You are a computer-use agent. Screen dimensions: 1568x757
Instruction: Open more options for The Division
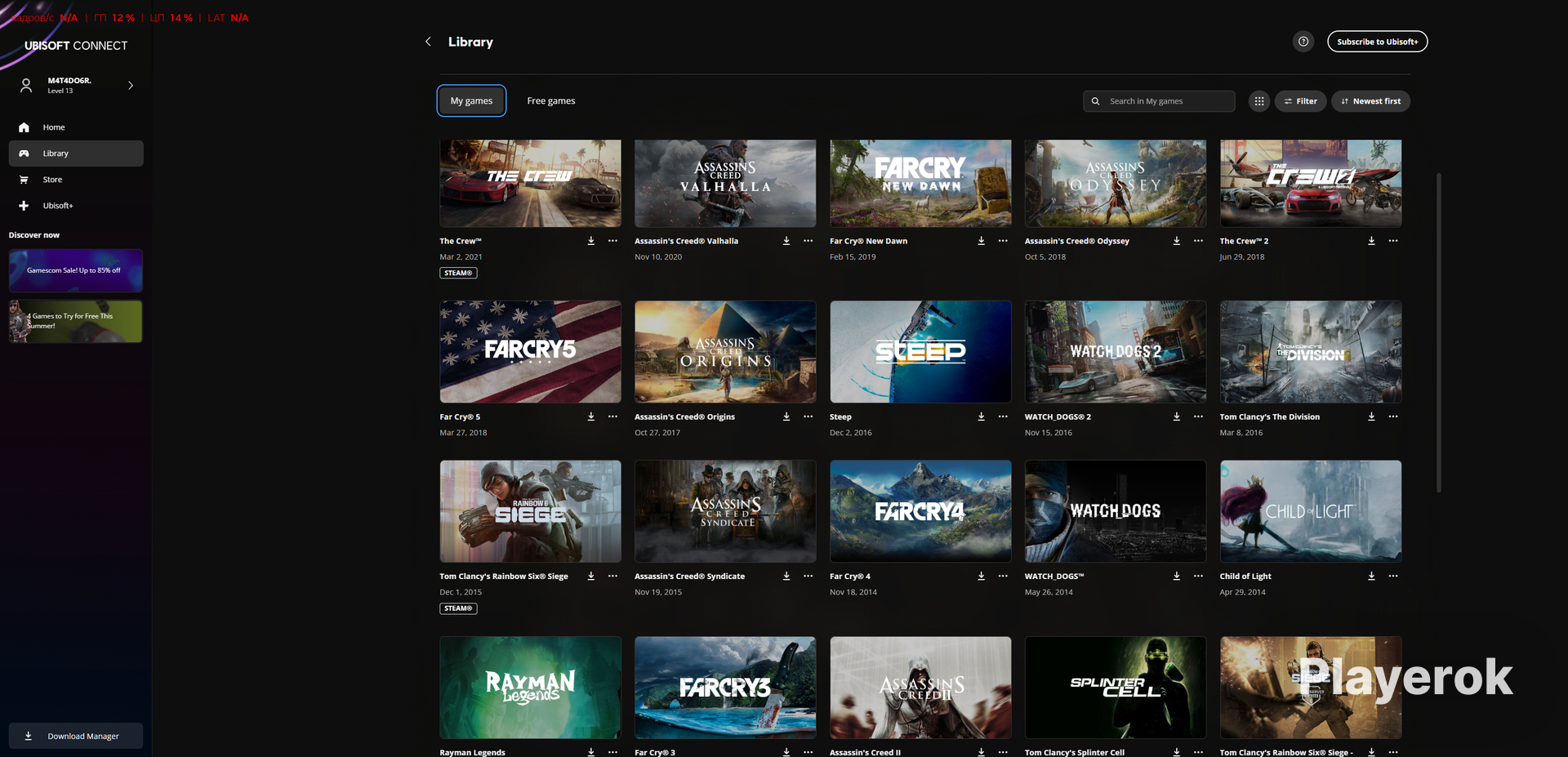1393,416
